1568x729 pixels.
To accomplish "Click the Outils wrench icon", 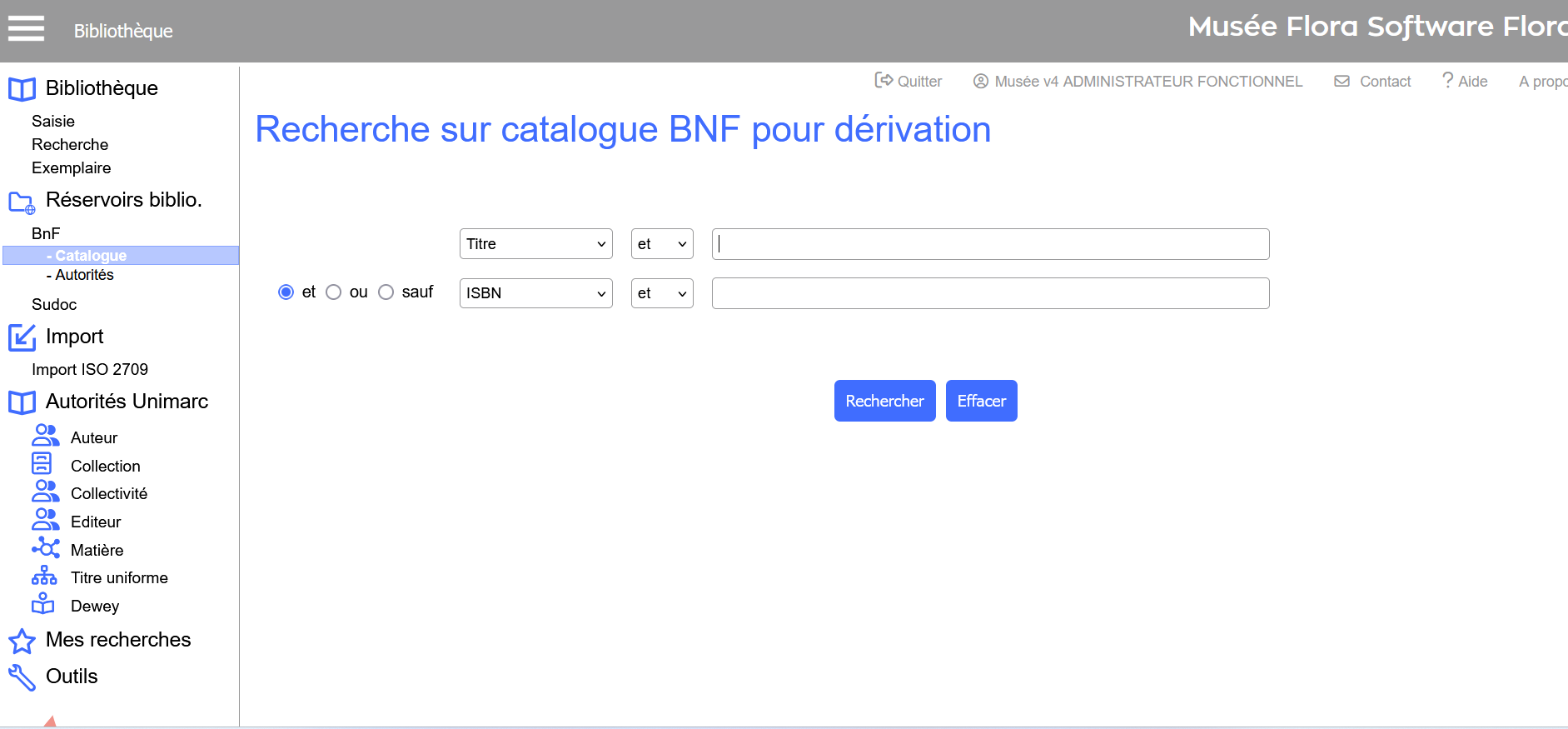I will coord(22,678).
